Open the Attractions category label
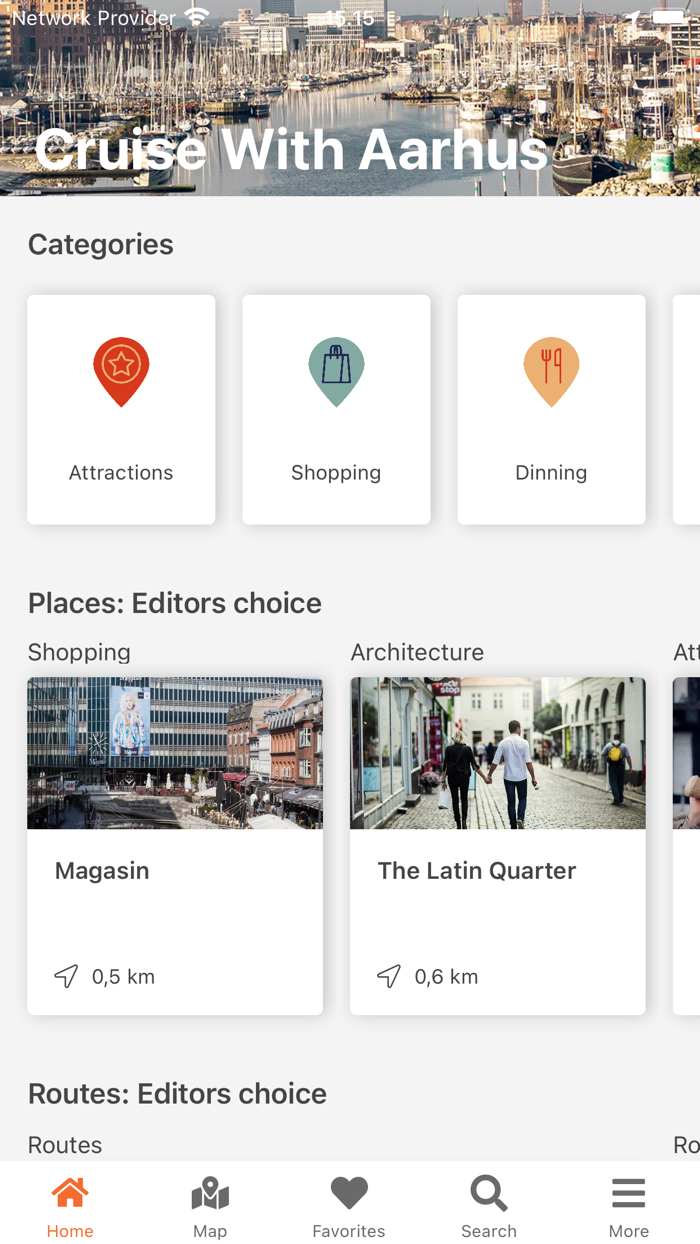Viewport: 700px width, 1244px height. tap(121, 472)
